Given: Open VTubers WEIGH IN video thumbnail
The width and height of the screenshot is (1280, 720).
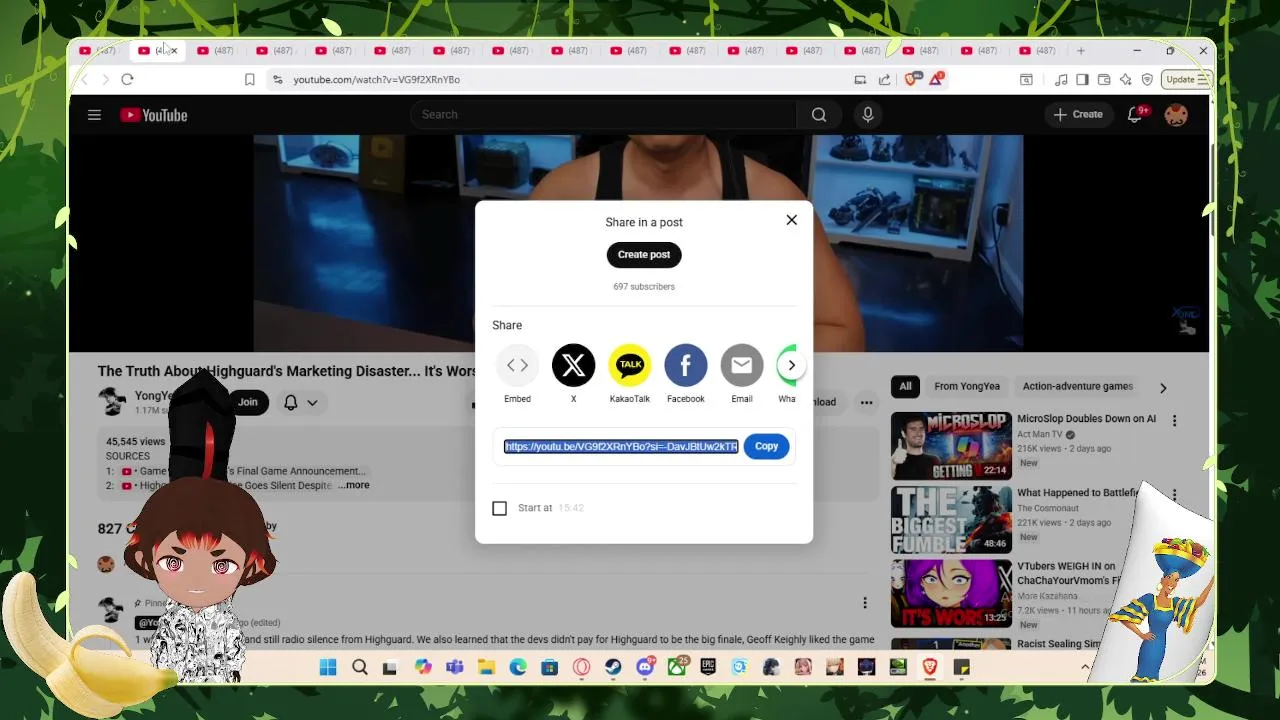Looking at the screenshot, I should (x=951, y=594).
